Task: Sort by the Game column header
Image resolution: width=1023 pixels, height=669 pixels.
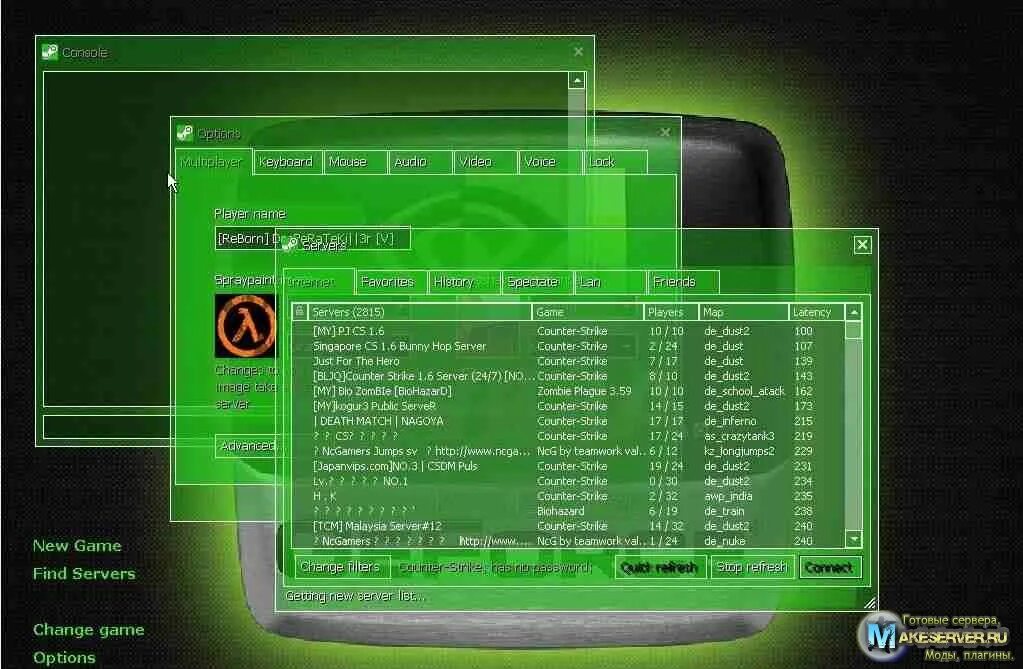Action: tap(588, 312)
